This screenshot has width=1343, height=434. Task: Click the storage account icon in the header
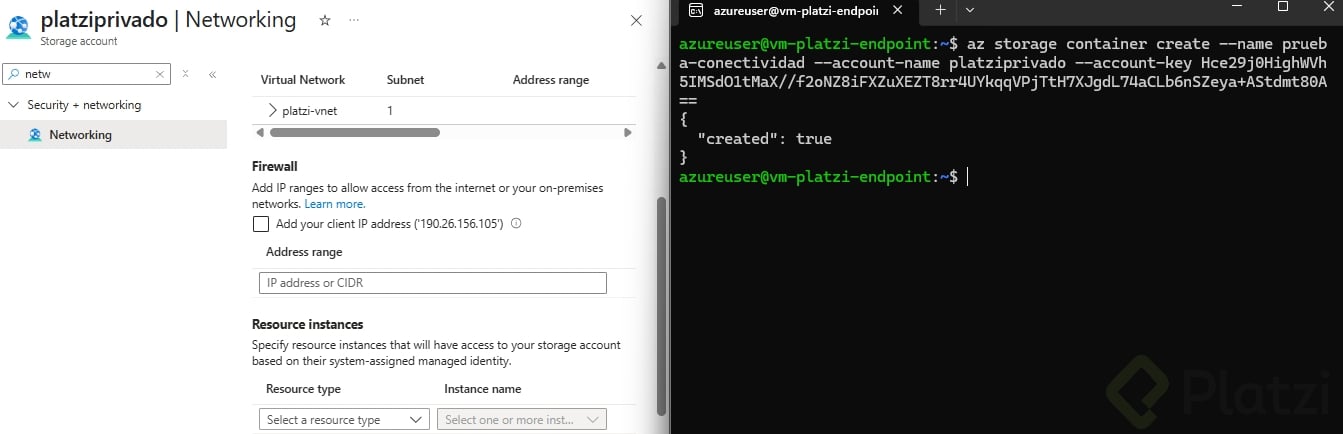tap(19, 27)
